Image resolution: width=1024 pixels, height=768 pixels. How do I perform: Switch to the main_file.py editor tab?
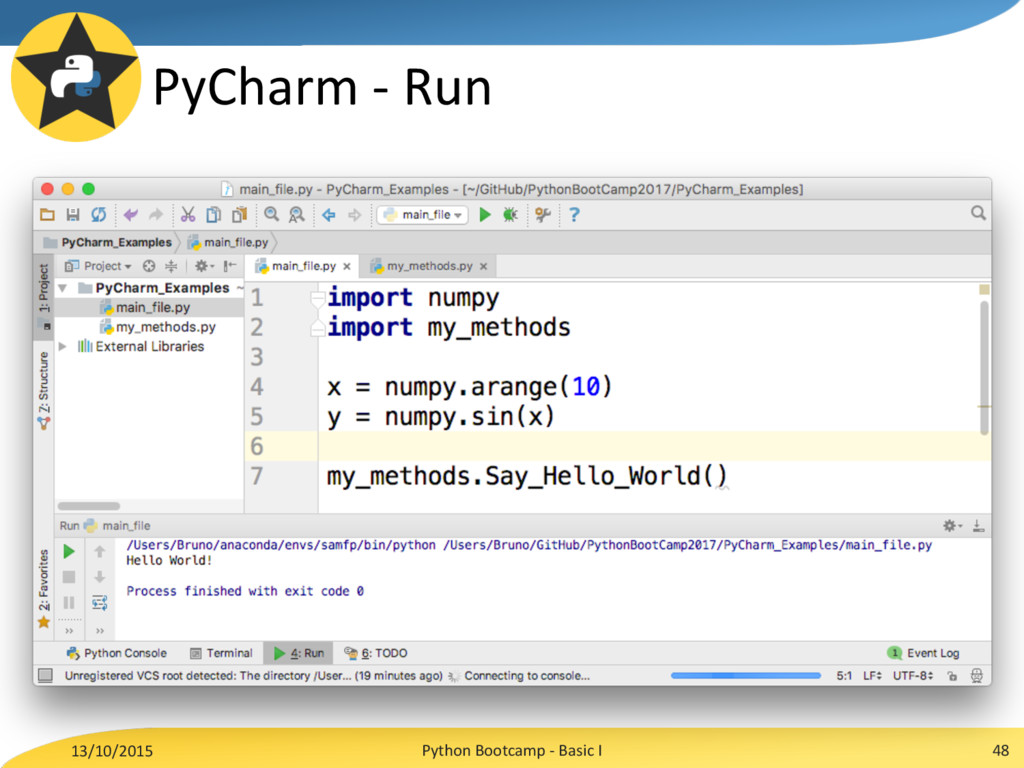pos(303,266)
